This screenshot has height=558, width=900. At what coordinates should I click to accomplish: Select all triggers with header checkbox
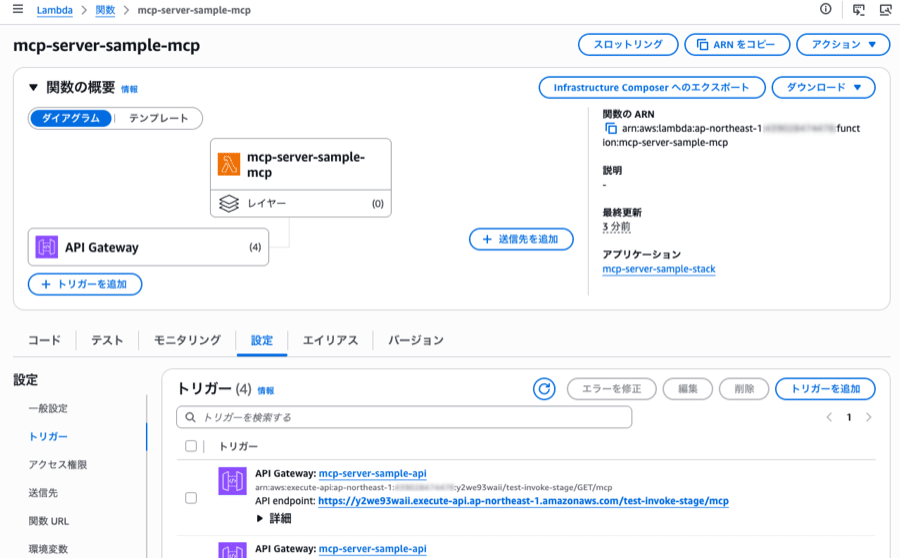[191, 446]
